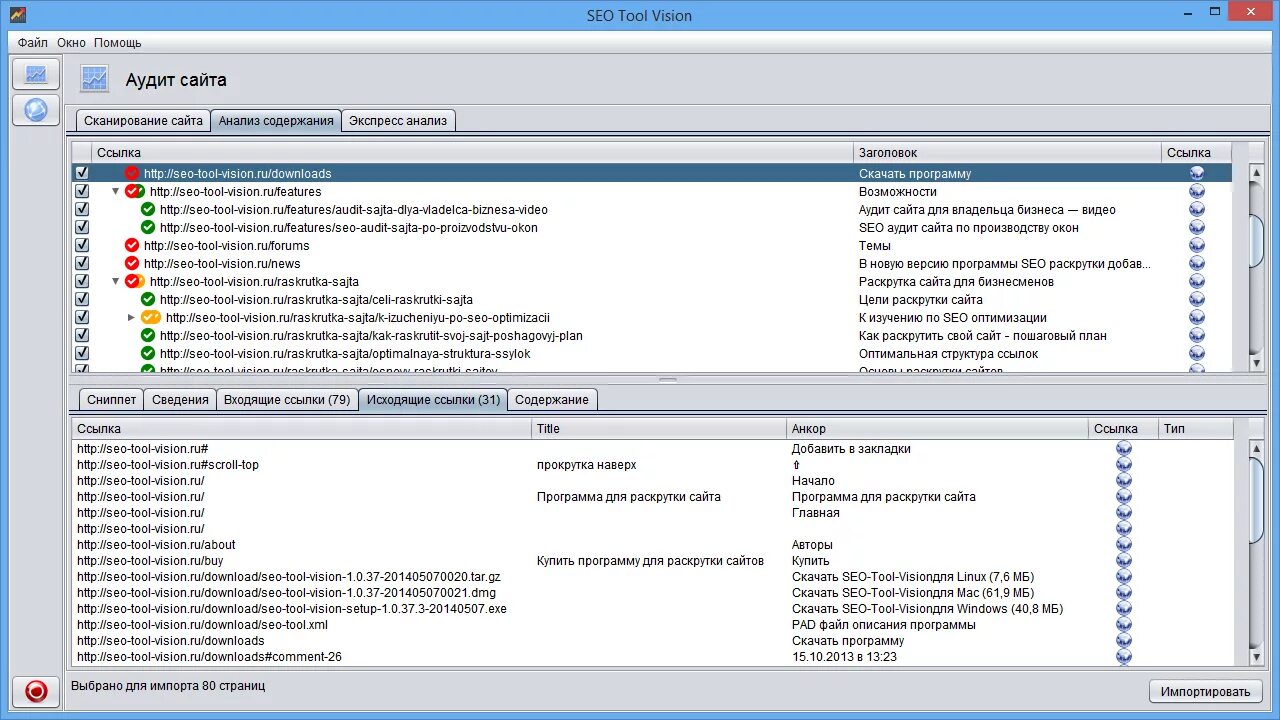Viewport: 1280px width, 720px height.
Task: Click the red record button at the bottom left
Action: (x=36, y=691)
